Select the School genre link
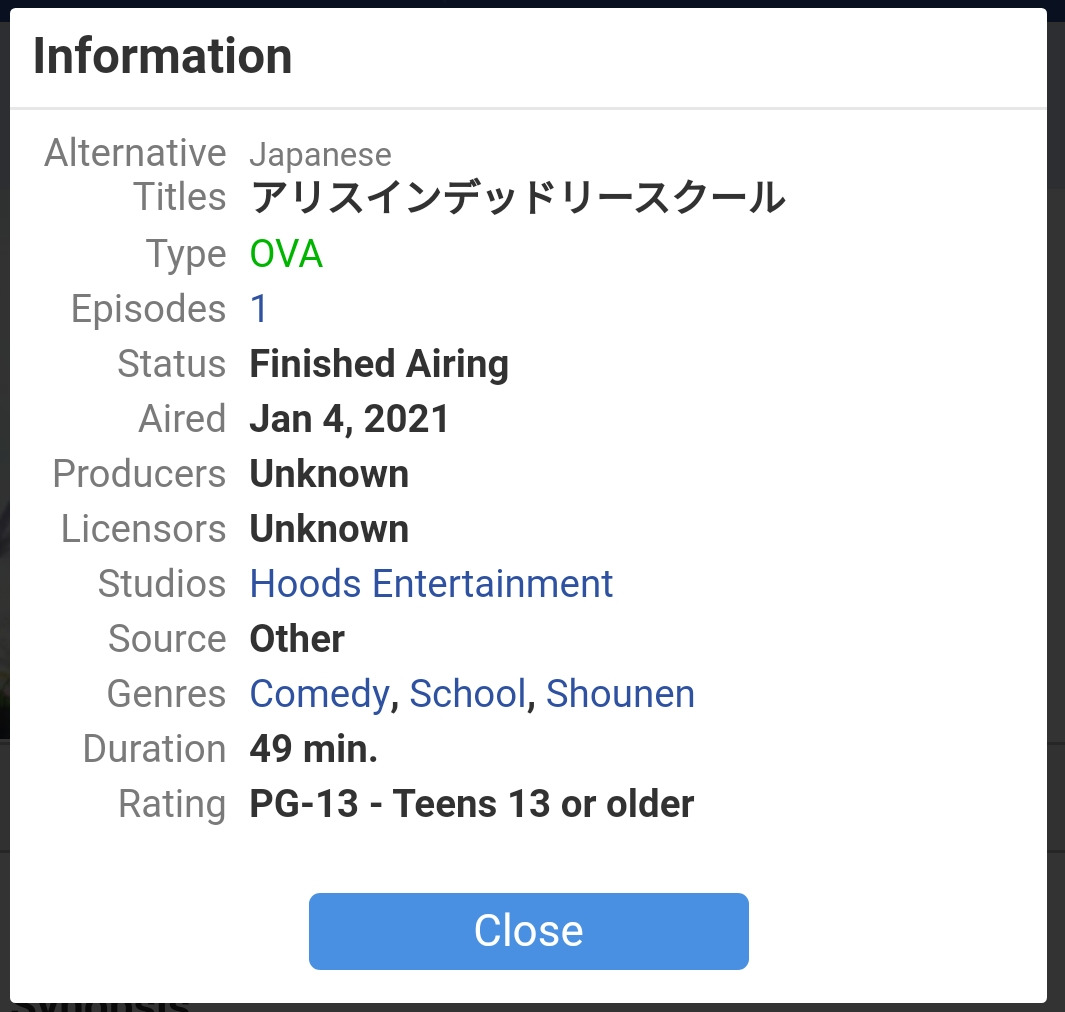1065x1012 pixels. pyautogui.click(x=467, y=694)
